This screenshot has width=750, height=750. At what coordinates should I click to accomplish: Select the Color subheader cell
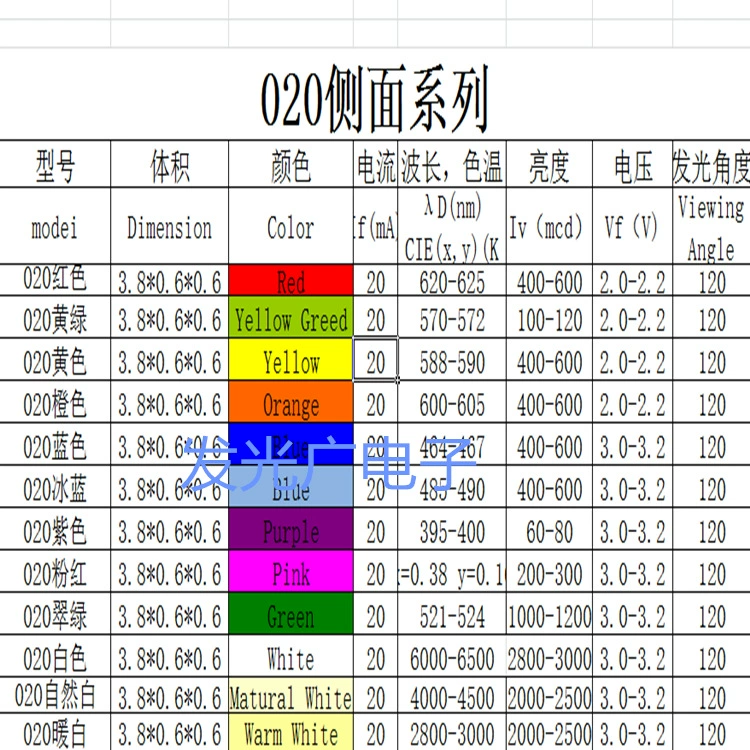coord(291,226)
